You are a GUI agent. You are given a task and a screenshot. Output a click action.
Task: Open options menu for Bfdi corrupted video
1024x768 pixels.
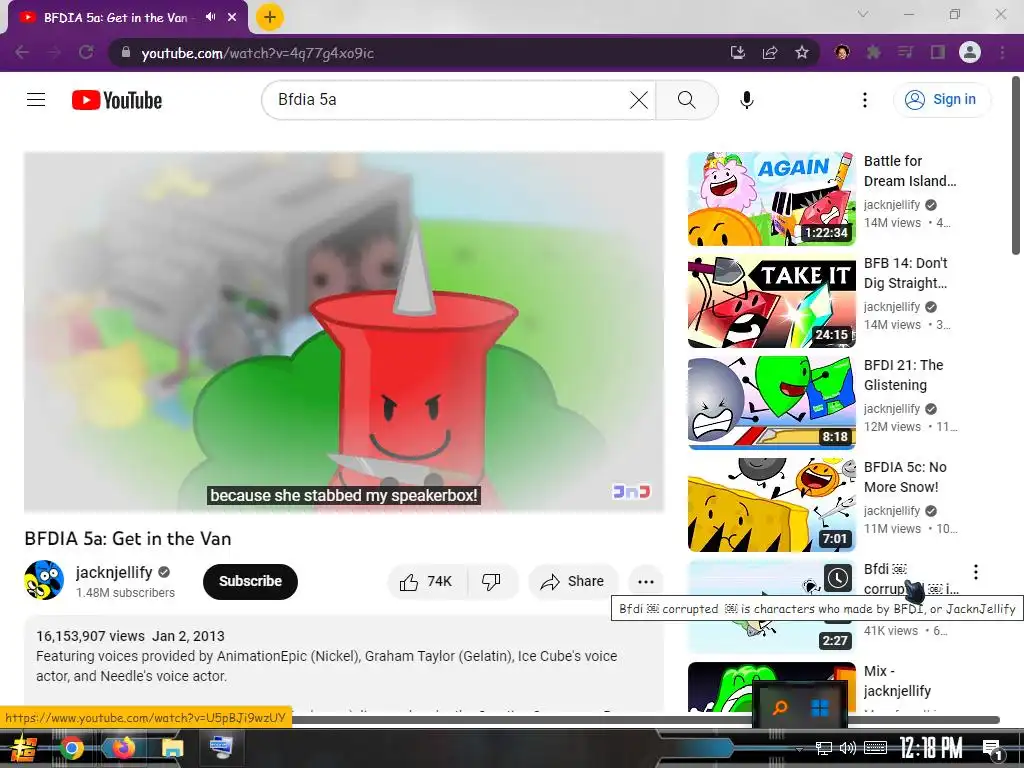click(976, 572)
